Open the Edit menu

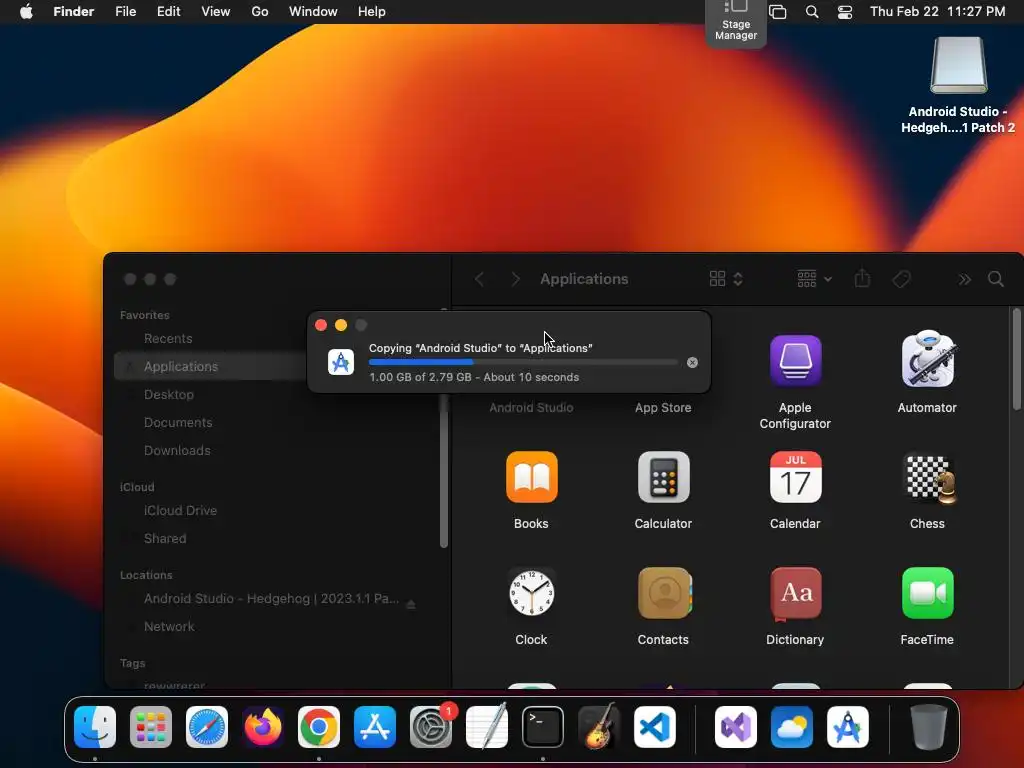pyautogui.click(x=168, y=12)
